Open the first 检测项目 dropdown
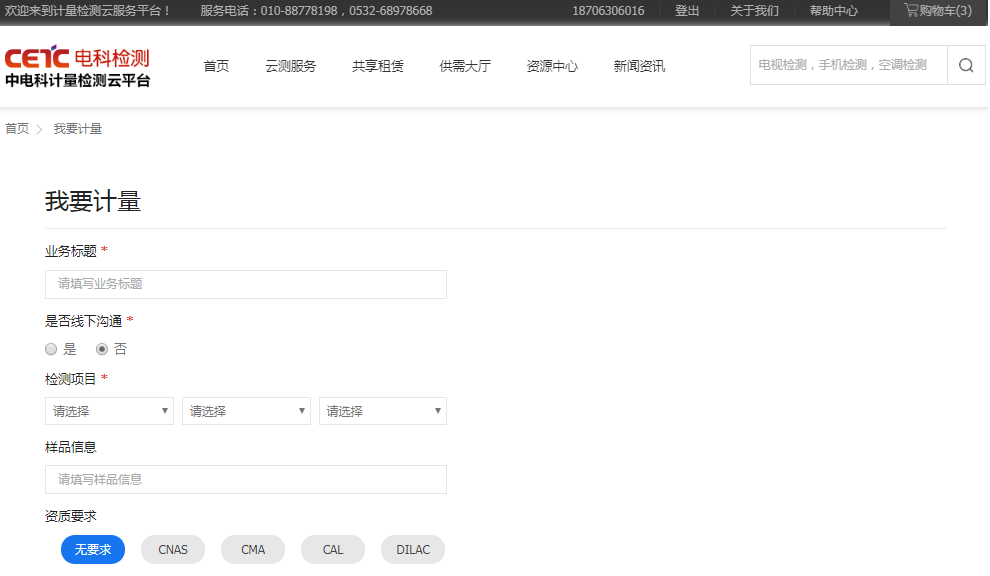This screenshot has width=990, height=576. [x=109, y=411]
